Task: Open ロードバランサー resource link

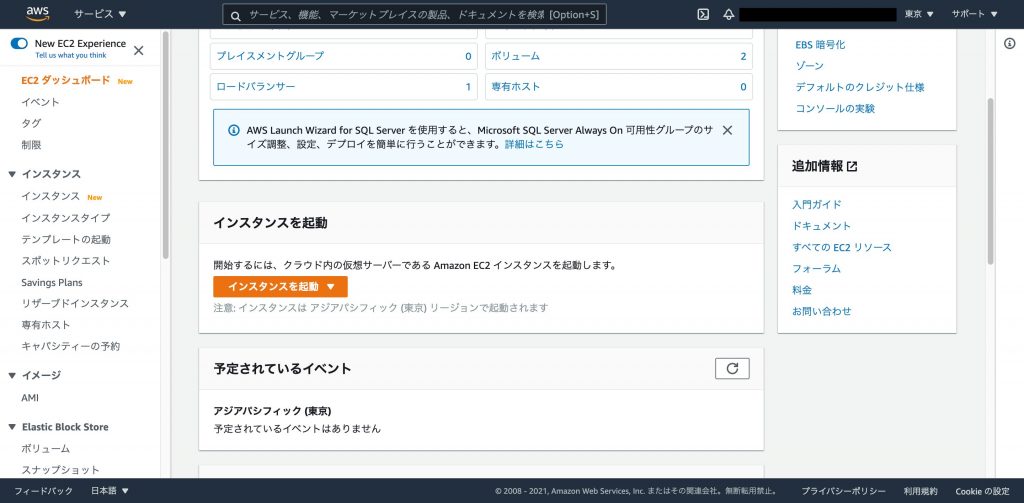Action: 255,87
